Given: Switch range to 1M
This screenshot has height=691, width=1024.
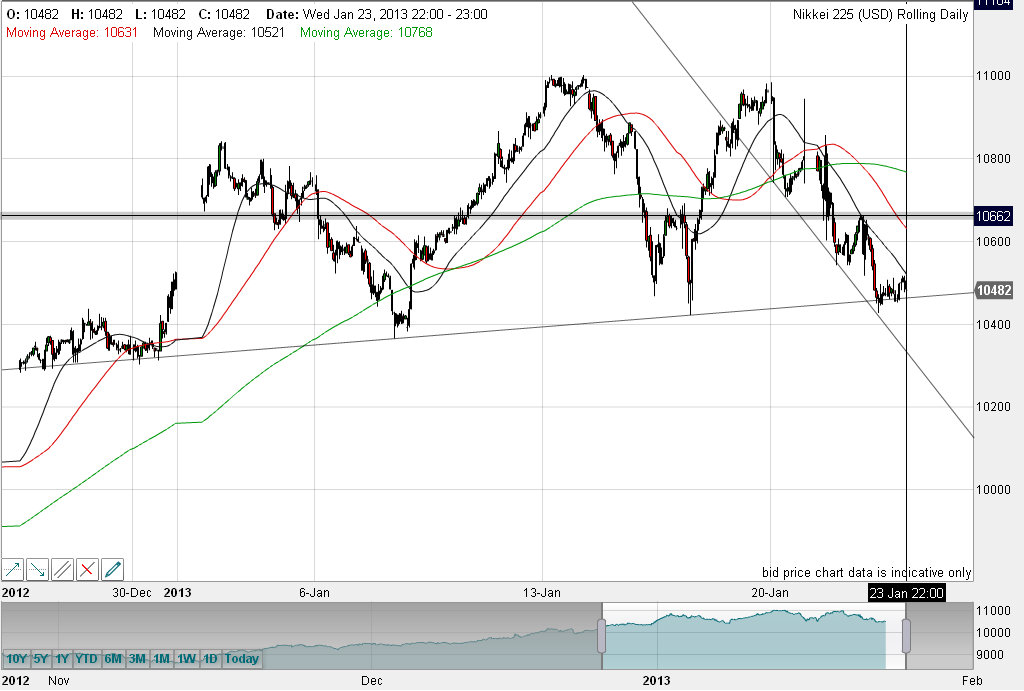Looking at the screenshot, I should tap(161, 658).
